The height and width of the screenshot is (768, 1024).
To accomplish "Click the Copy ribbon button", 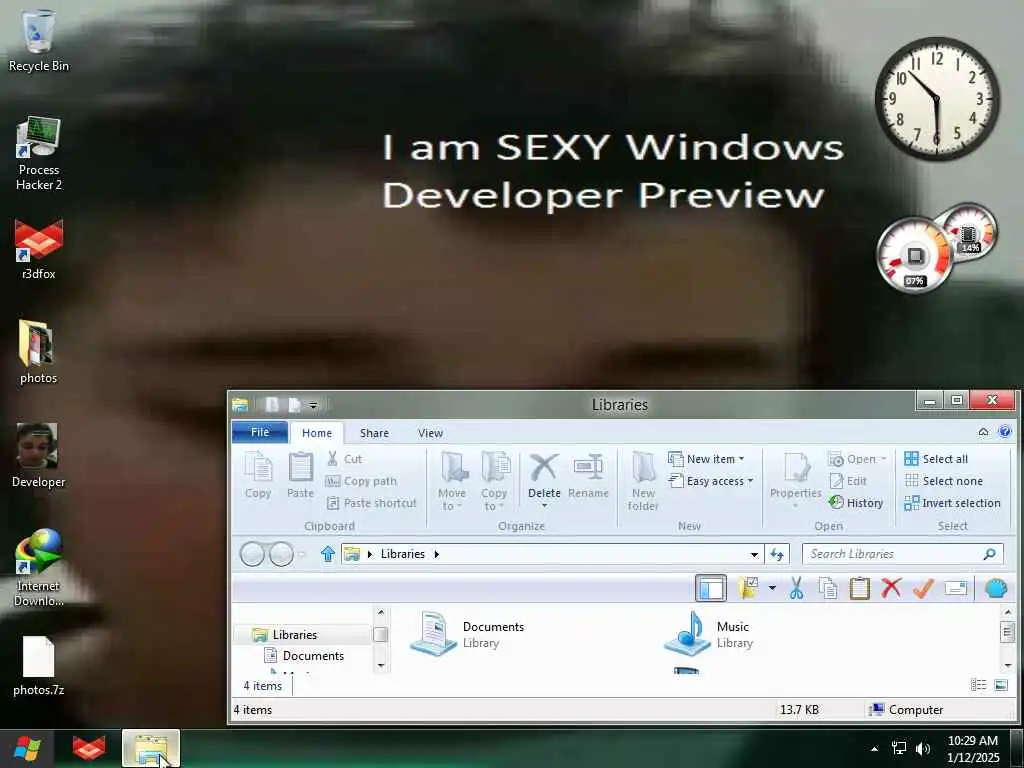I will click(x=258, y=475).
